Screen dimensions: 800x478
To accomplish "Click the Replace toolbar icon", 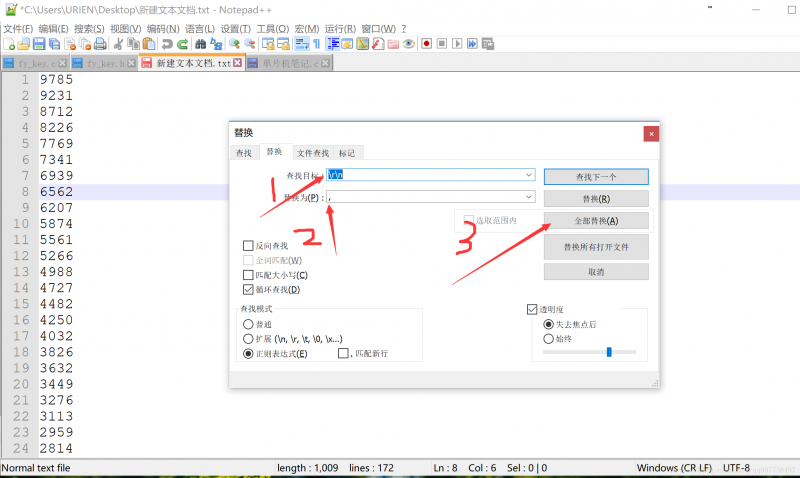I will (x=216, y=44).
